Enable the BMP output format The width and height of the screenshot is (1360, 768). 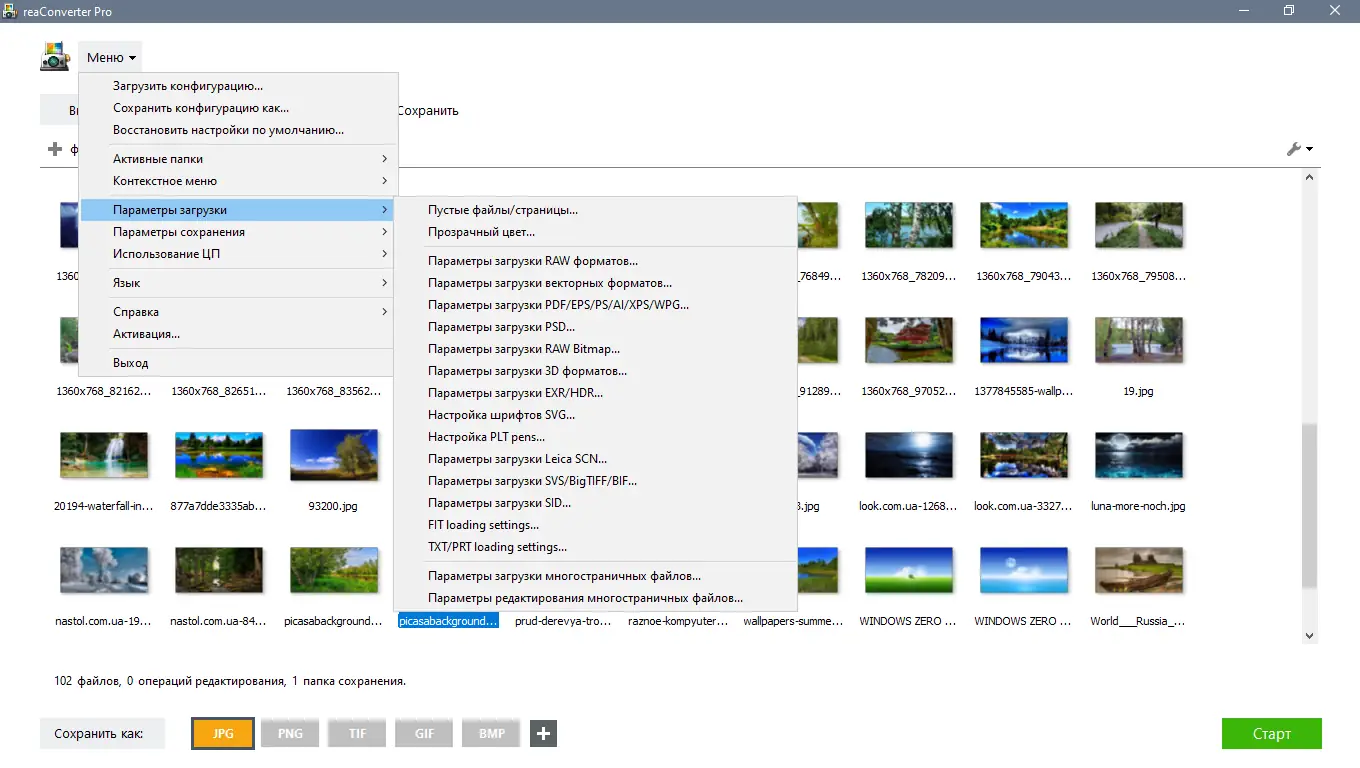490,733
